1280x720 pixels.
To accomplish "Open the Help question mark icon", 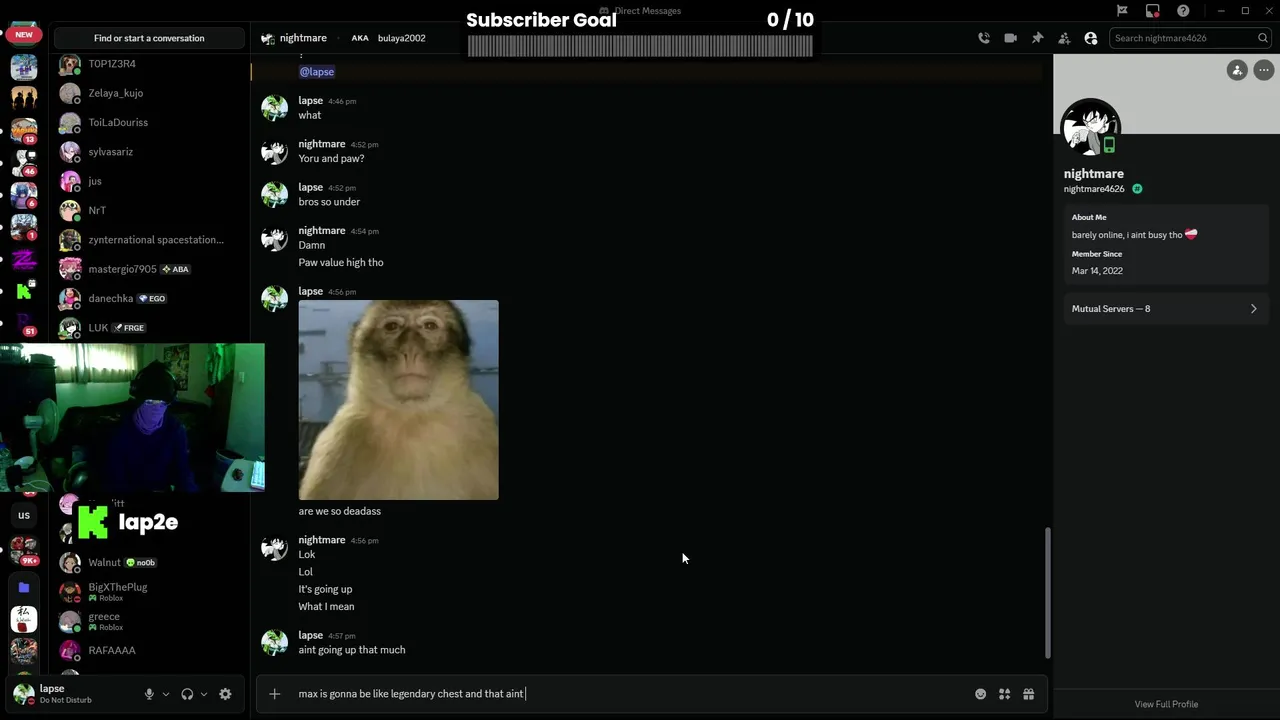I will [1183, 11].
